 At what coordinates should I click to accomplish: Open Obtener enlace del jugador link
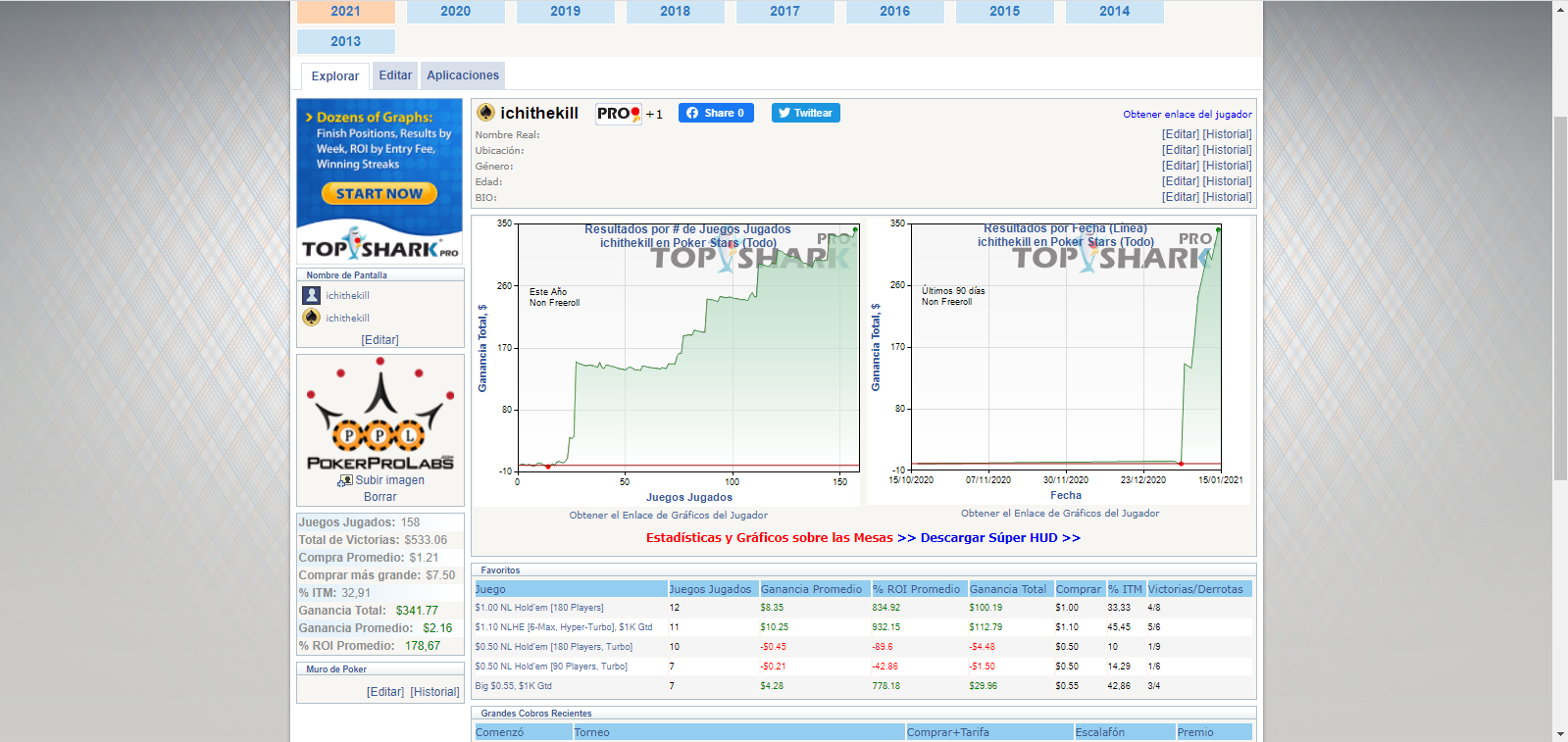point(1188,114)
